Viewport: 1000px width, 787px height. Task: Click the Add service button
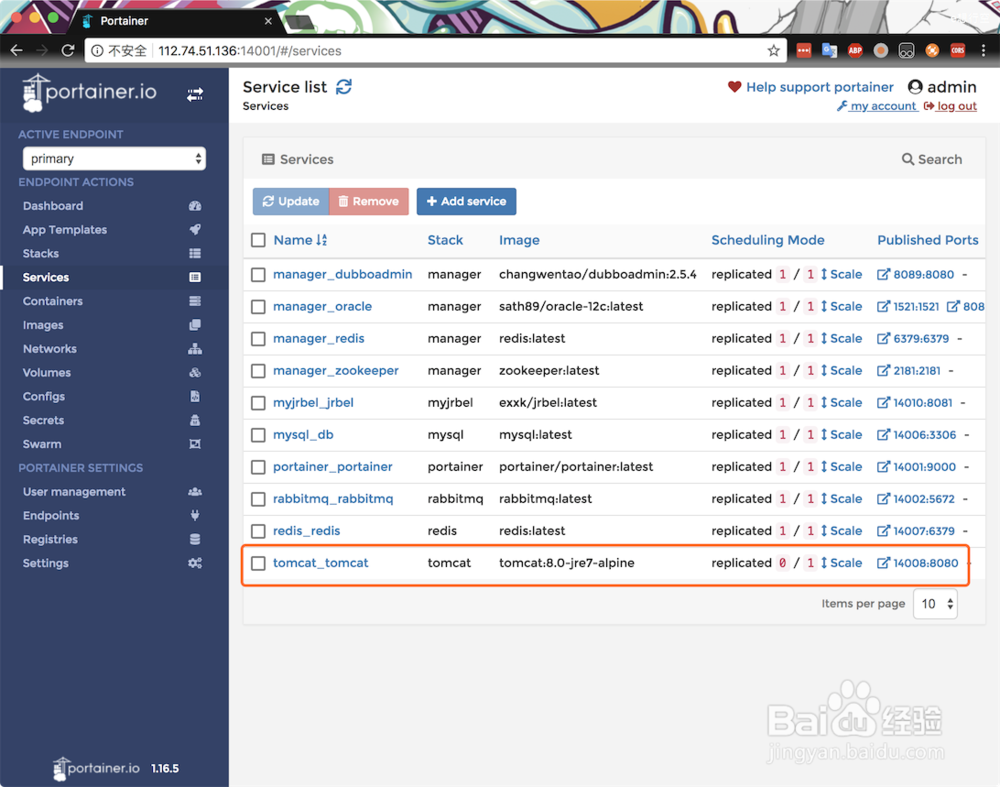tap(466, 201)
